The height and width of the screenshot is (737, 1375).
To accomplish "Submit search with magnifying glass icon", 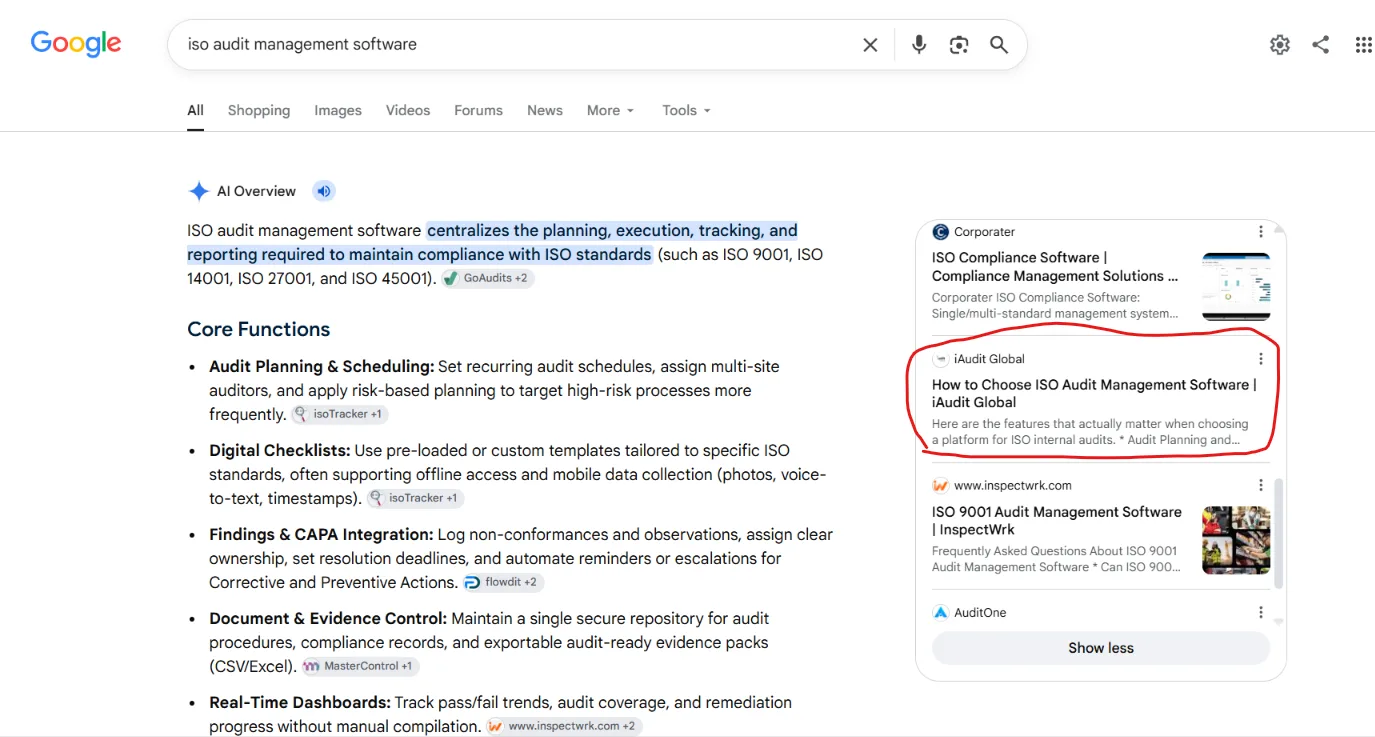I will tap(999, 45).
